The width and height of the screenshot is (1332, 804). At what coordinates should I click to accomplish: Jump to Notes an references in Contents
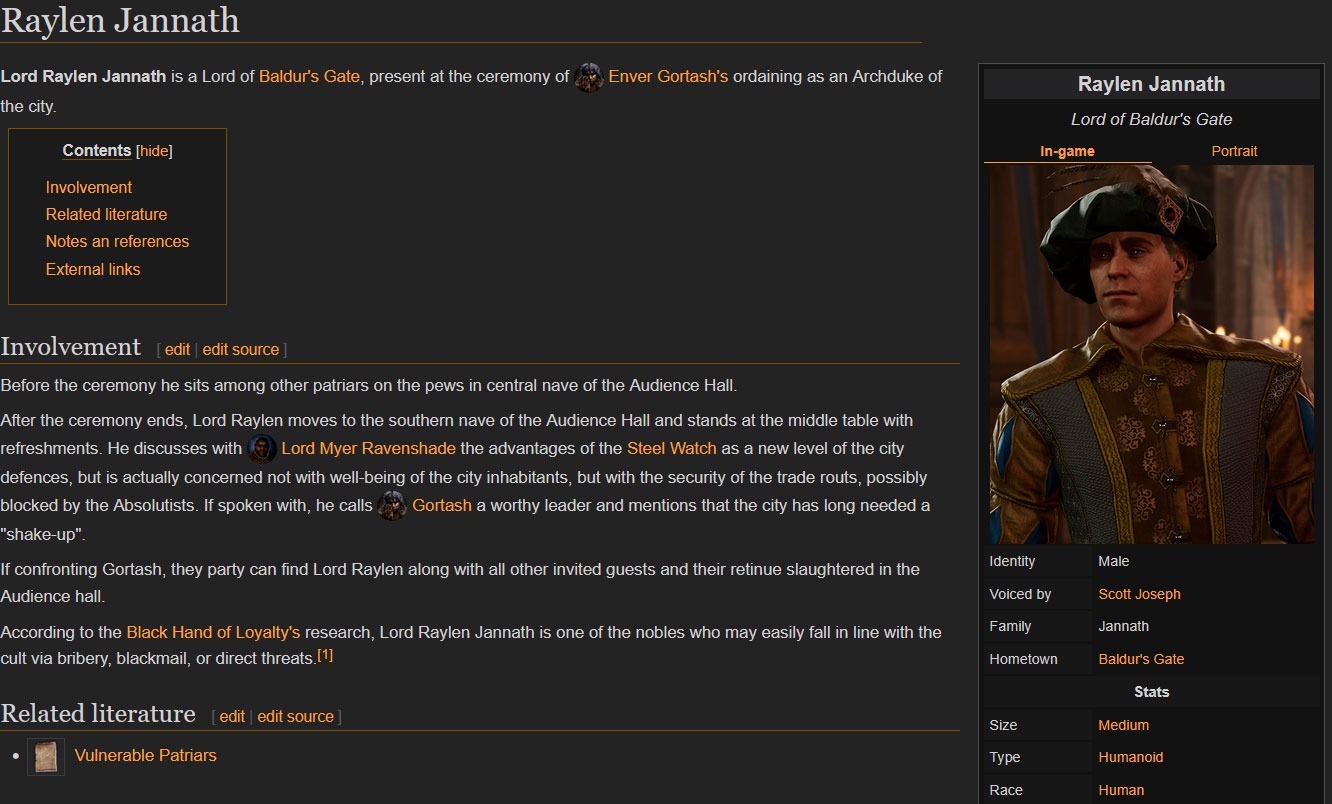click(x=117, y=241)
